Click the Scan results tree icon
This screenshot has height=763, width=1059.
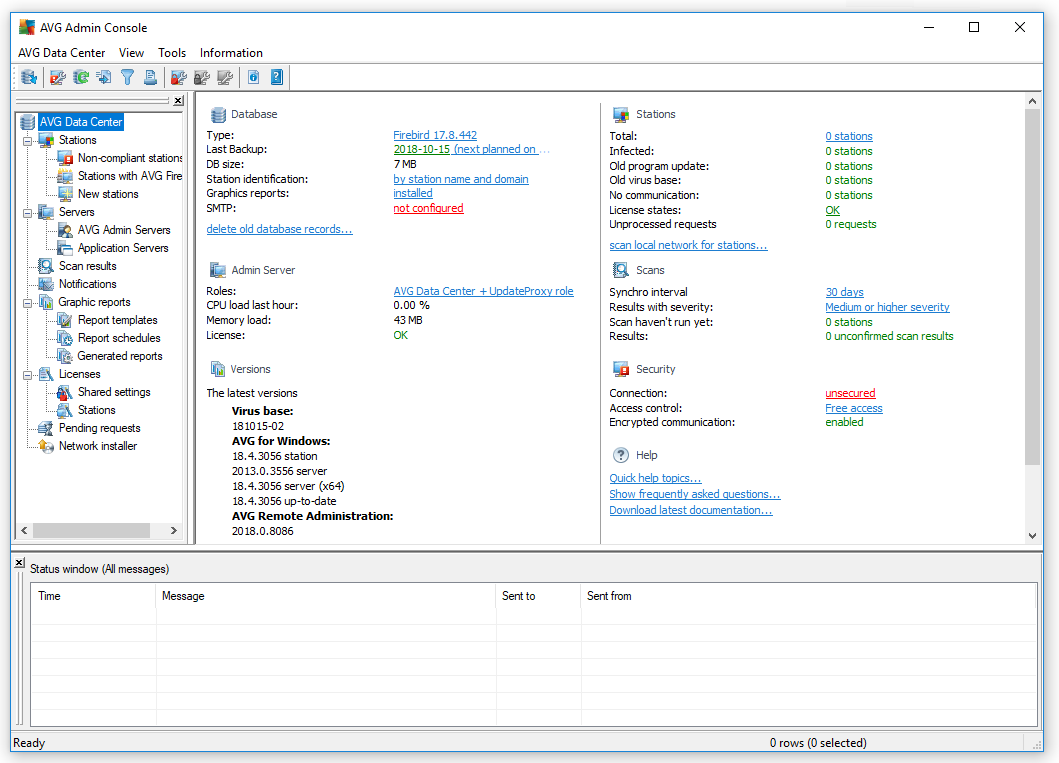[x=46, y=265]
